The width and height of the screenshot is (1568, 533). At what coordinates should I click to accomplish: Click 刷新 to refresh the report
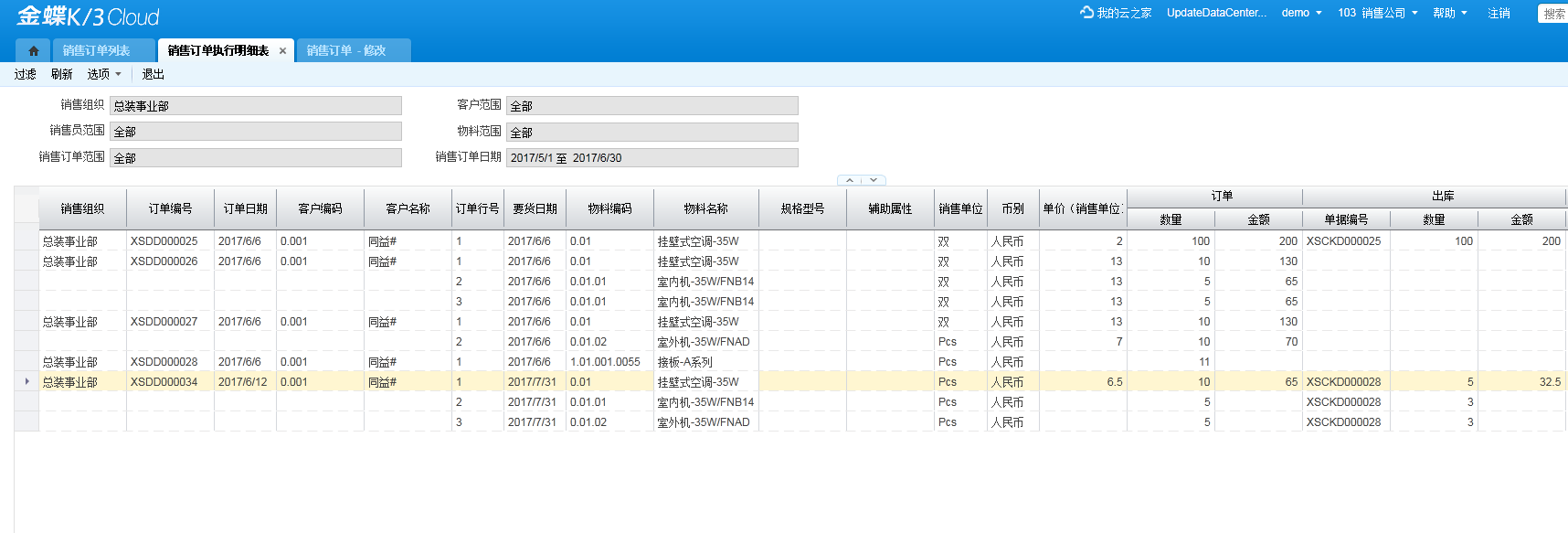click(62, 75)
